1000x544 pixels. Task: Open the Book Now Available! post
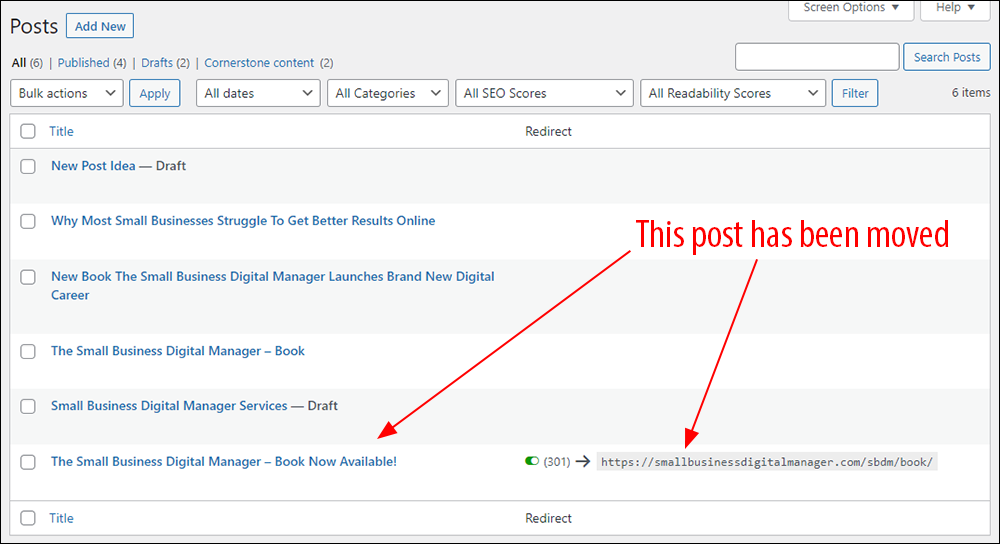(224, 461)
